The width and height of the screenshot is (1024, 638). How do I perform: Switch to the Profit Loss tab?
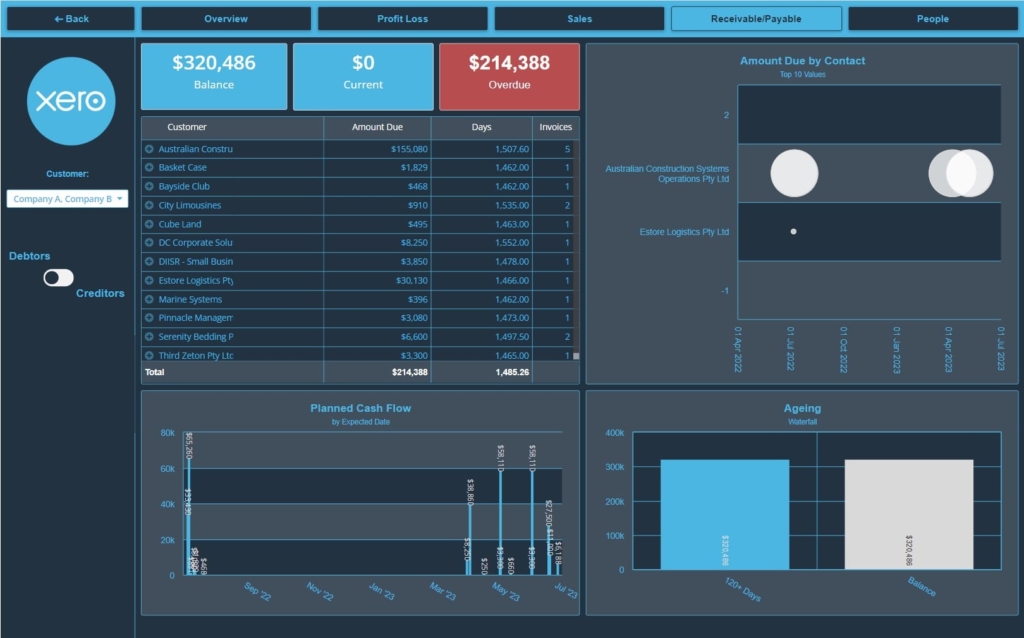pyautogui.click(x=402, y=18)
